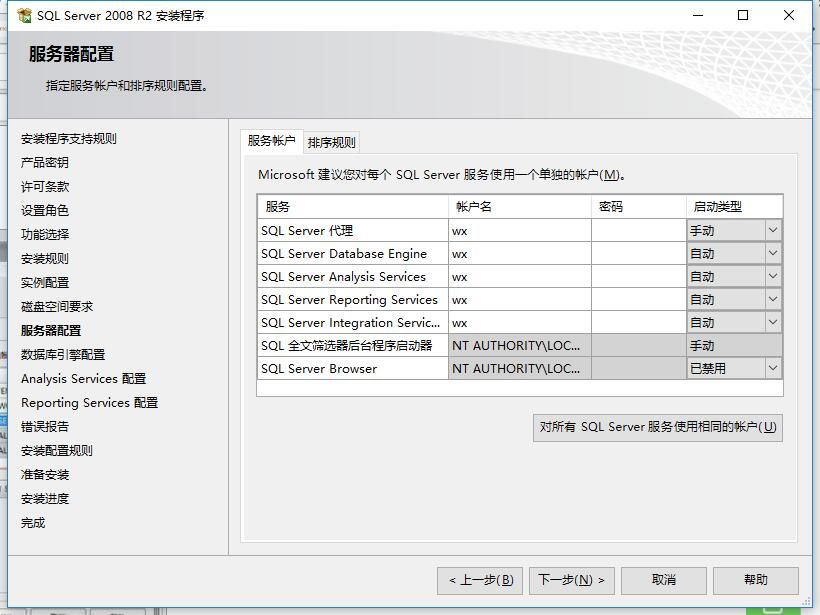Select 数据库引擎配置 step in sidebar

[x=63, y=355]
